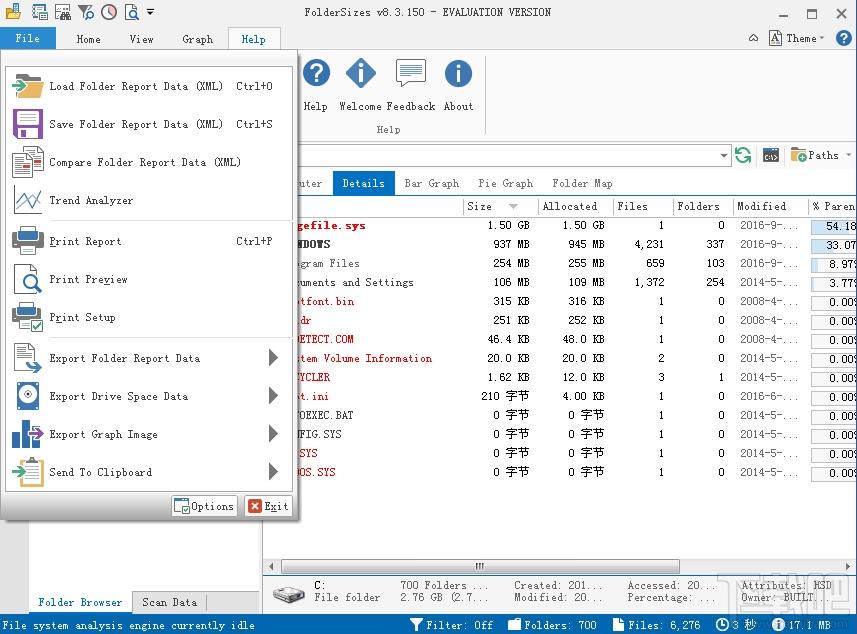Refresh the scan with green arrows icon
The width and height of the screenshot is (857, 634).
pos(743,156)
